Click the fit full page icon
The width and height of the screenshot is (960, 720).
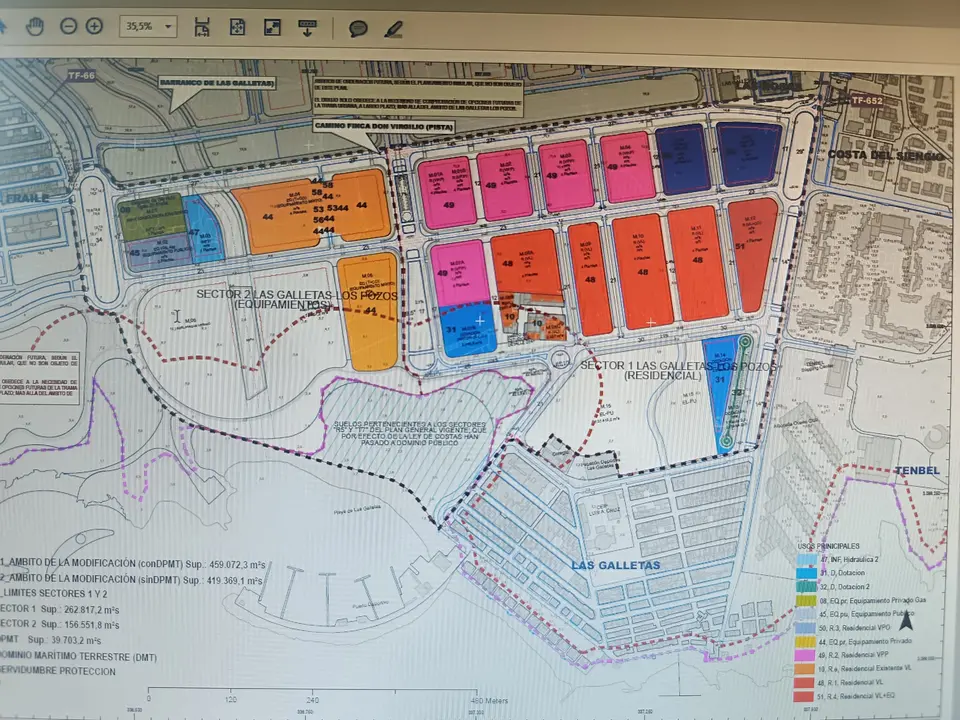[x=238, y=27]
